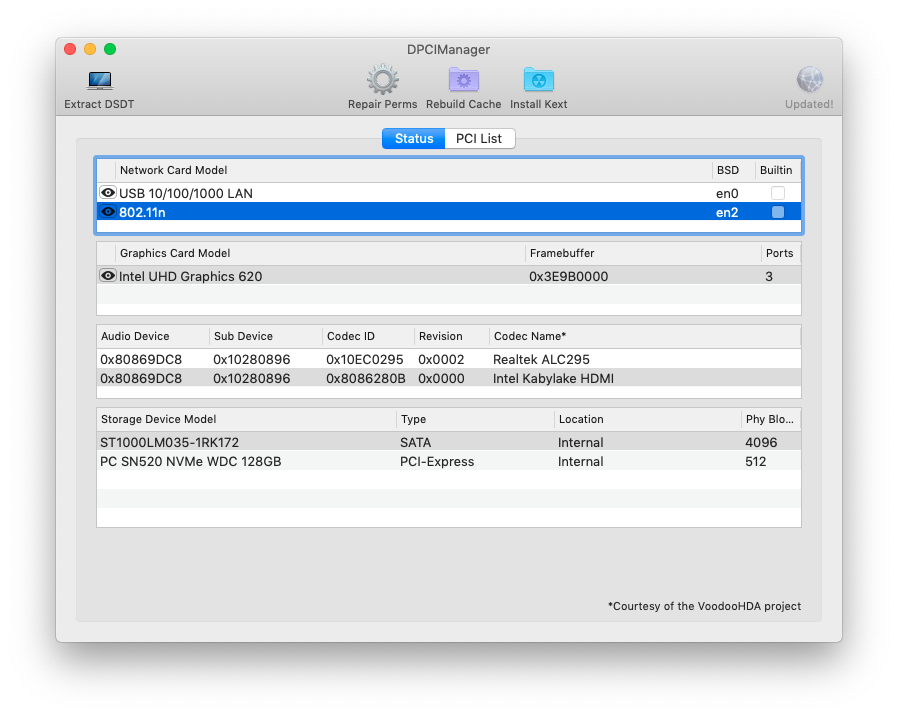Select the 802.11n network card text

142,213
